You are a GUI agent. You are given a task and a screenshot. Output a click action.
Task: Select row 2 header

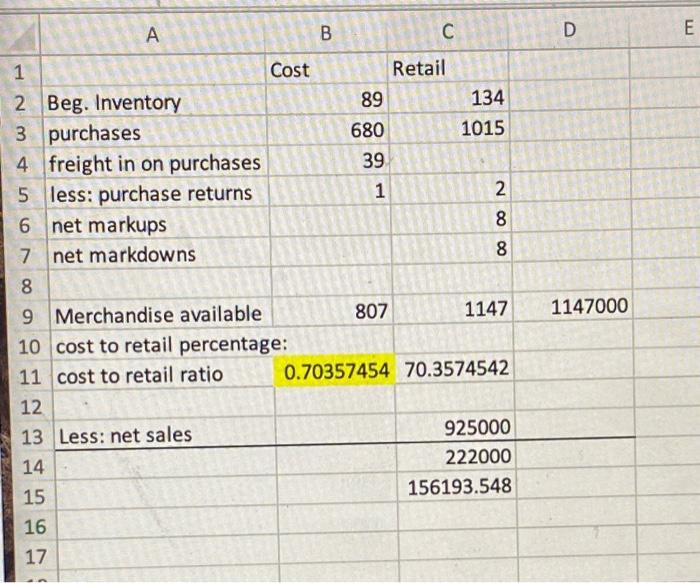point(21,103)
